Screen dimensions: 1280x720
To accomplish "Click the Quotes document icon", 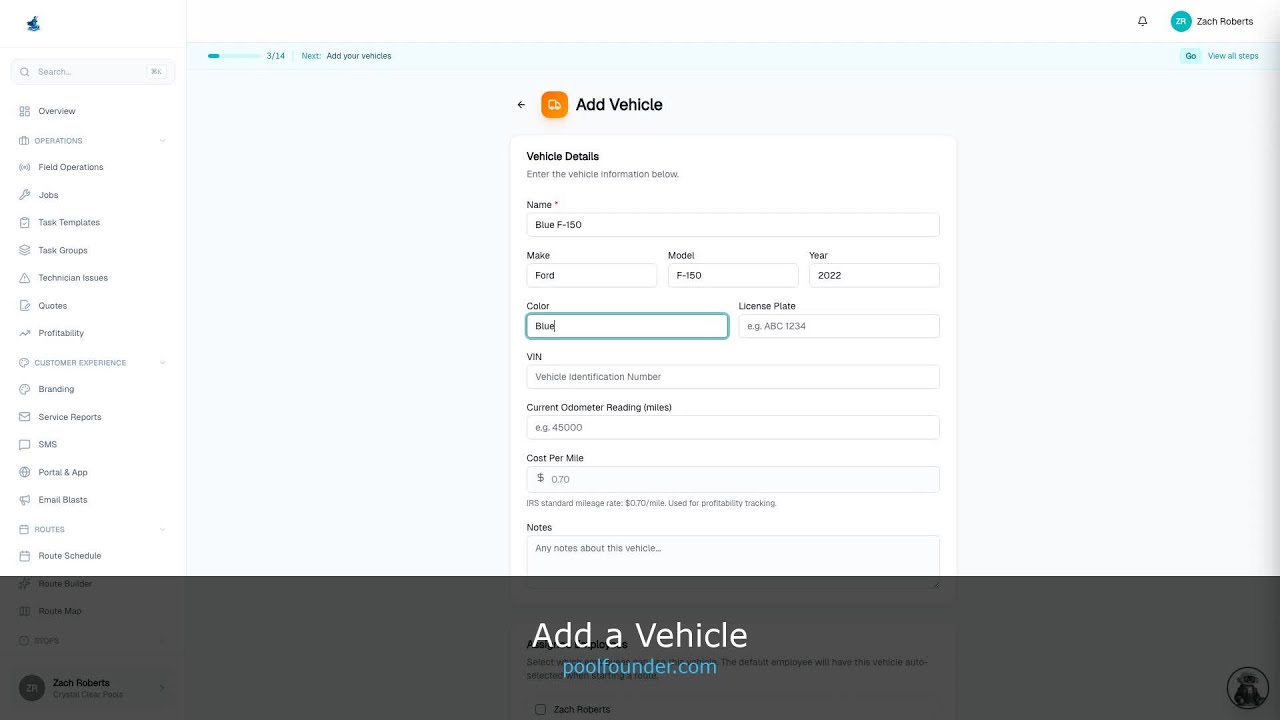I will pyautogui.click(x=25, y=306).
